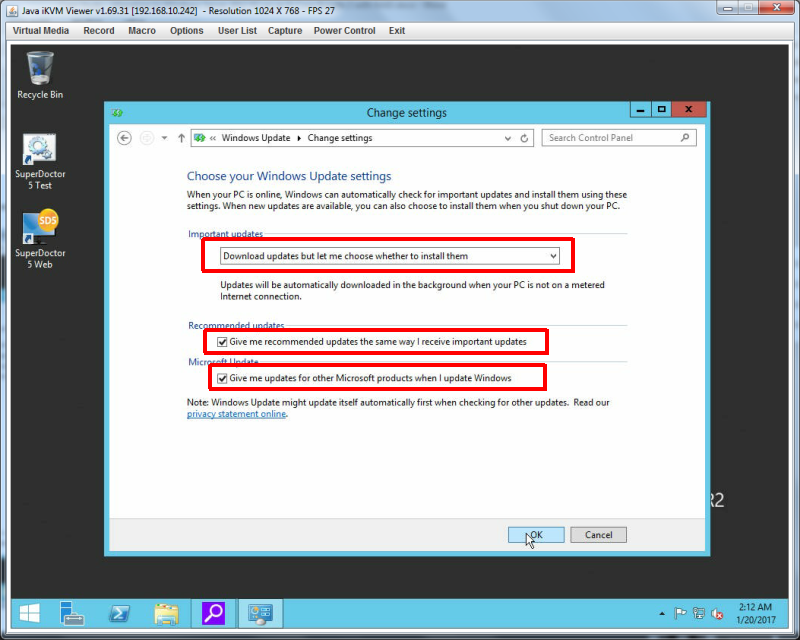Minimize the Java iKVM Viewer window

(x=728, y=8)
